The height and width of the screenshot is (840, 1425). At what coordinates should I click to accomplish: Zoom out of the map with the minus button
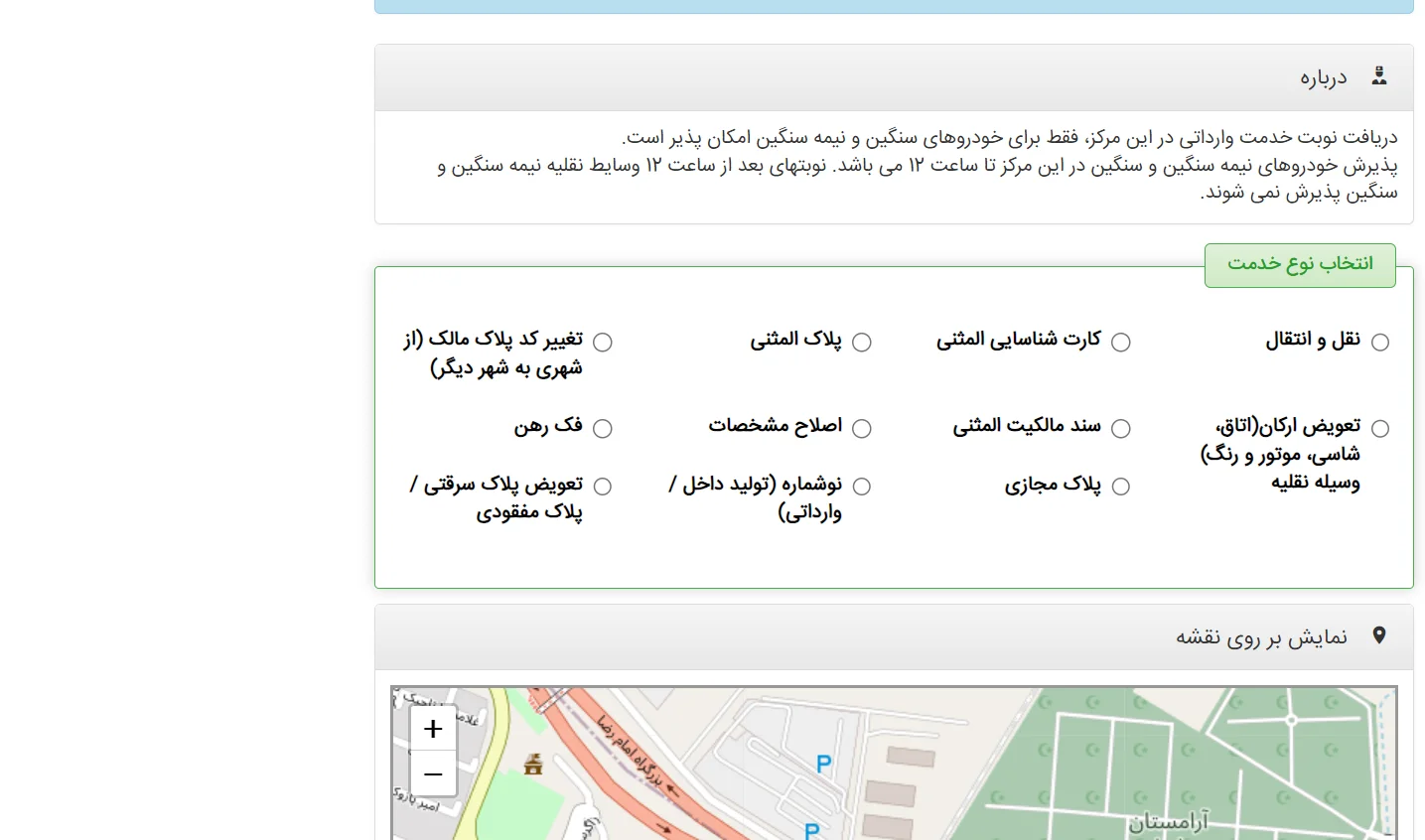(433, 774)
